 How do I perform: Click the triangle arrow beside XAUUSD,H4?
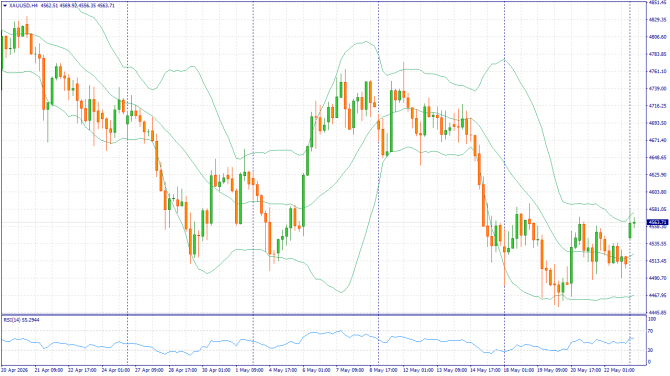coord(5,6)
